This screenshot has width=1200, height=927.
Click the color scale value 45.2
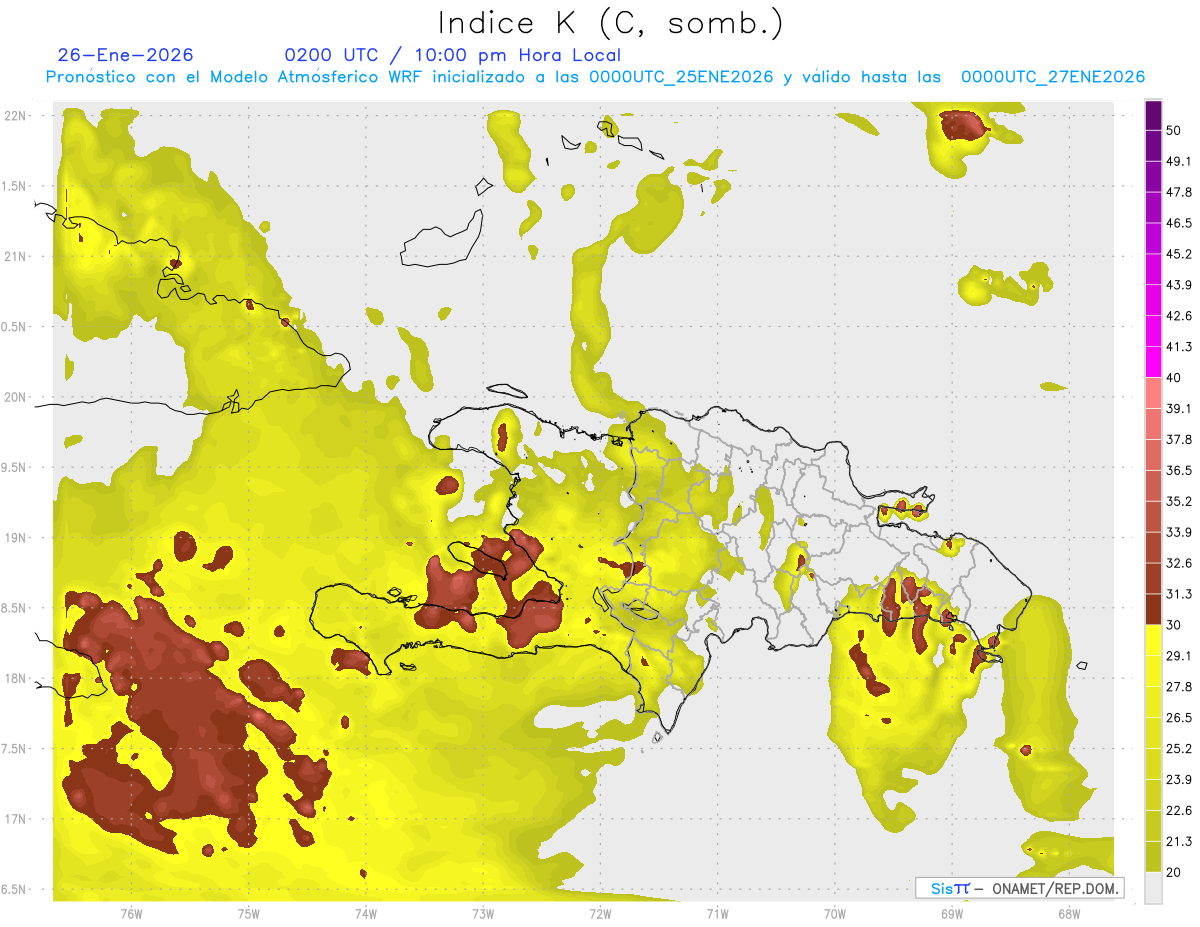(1180, 254)
